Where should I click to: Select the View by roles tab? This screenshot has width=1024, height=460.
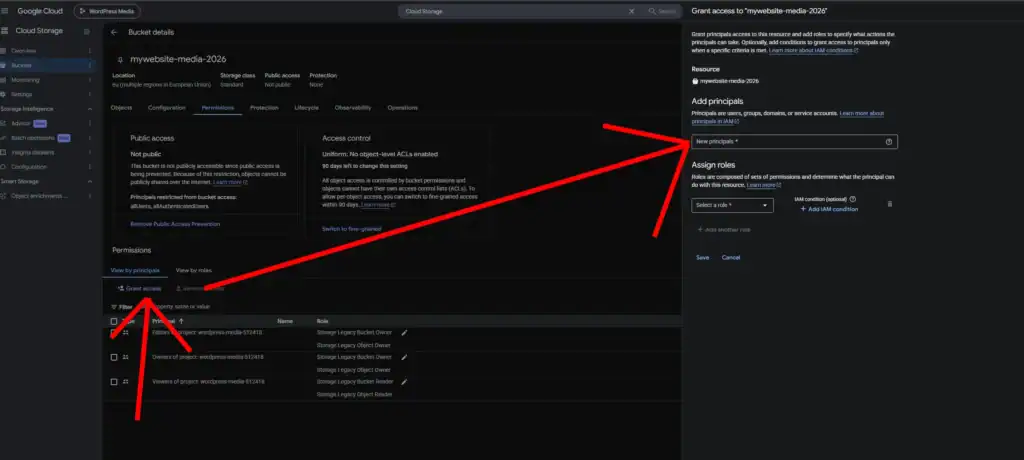pos(194,270)
